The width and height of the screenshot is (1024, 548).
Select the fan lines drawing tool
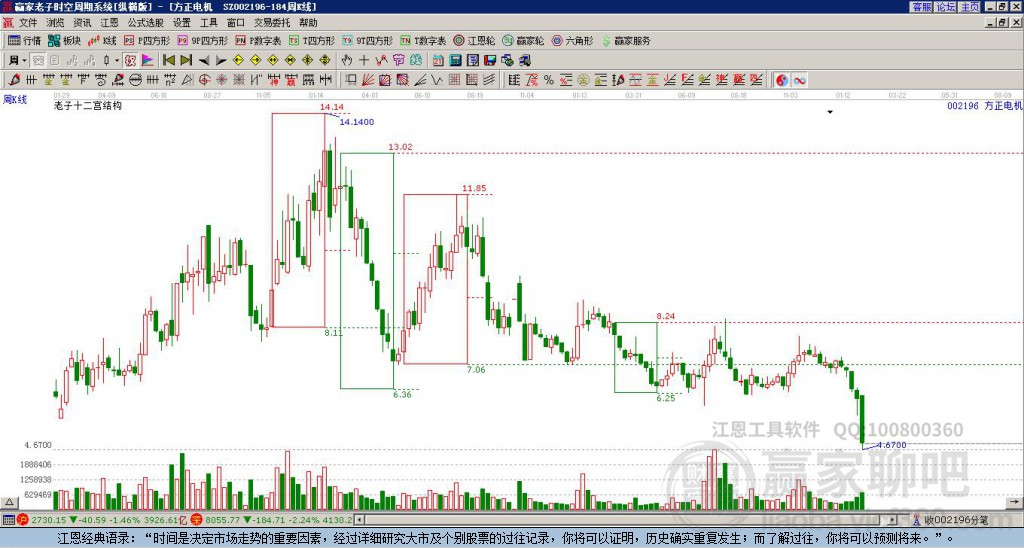click(x=368, y=80)
